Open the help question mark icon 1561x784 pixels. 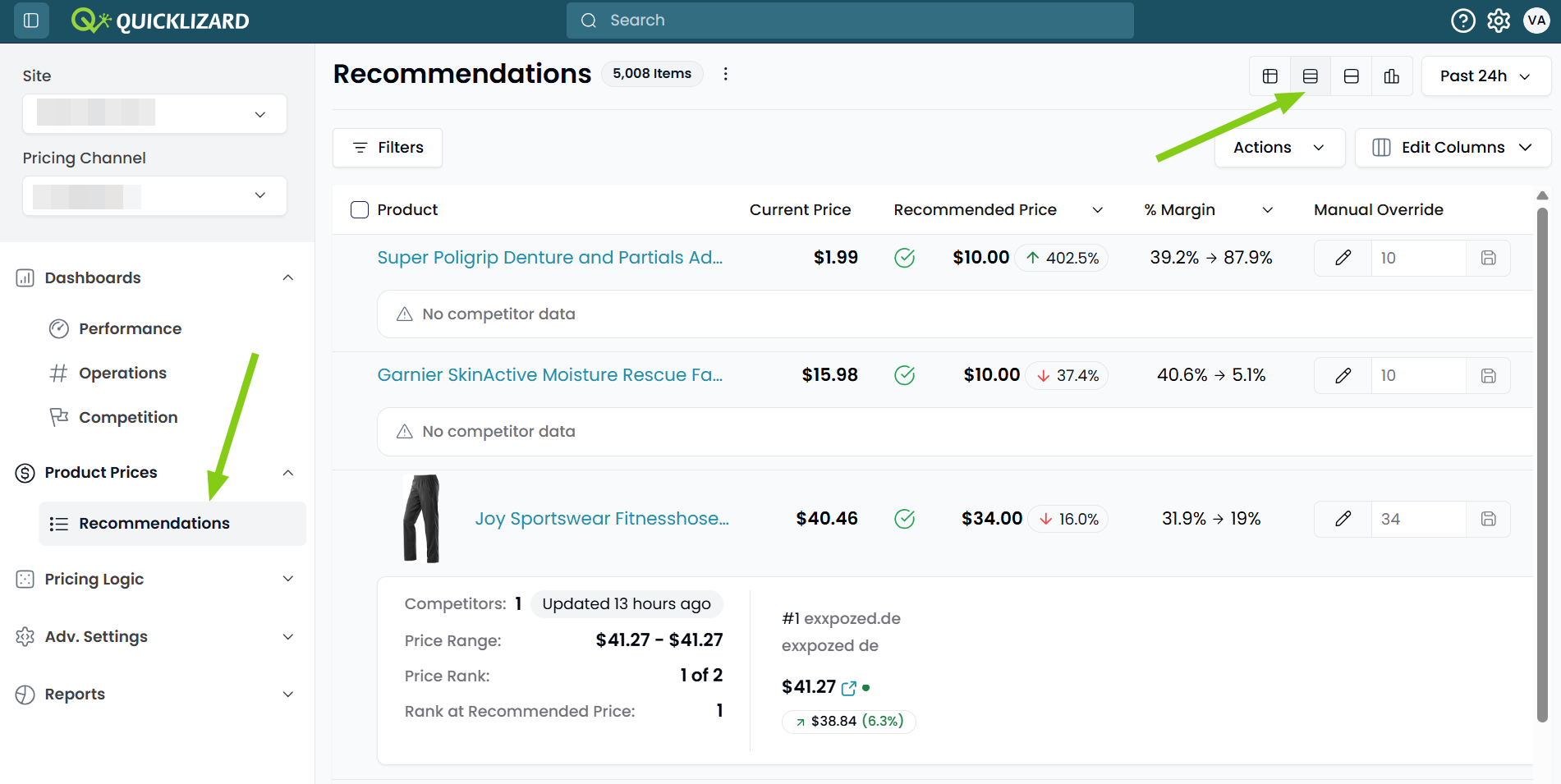point(1462,21)
